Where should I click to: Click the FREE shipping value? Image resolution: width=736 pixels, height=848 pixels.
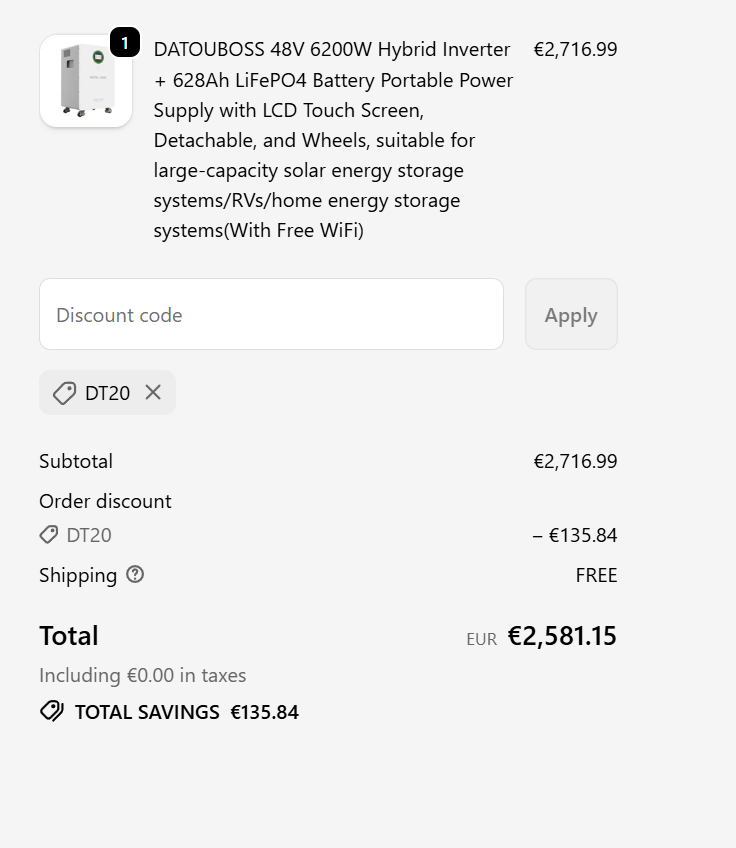tap(596, 575)
